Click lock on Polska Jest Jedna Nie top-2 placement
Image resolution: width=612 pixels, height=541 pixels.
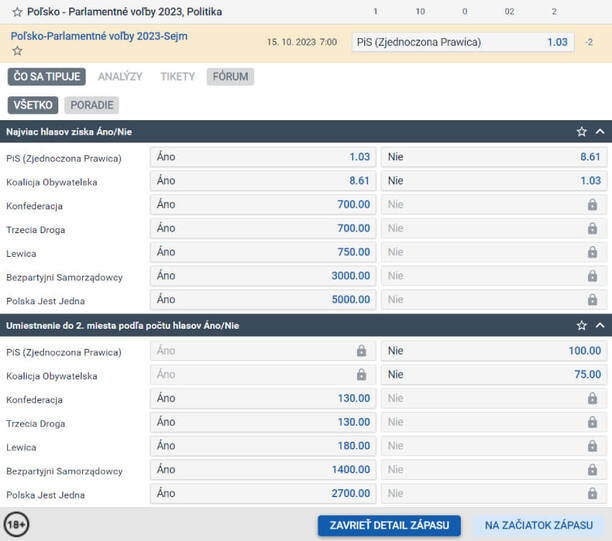[x=592, y=494]
